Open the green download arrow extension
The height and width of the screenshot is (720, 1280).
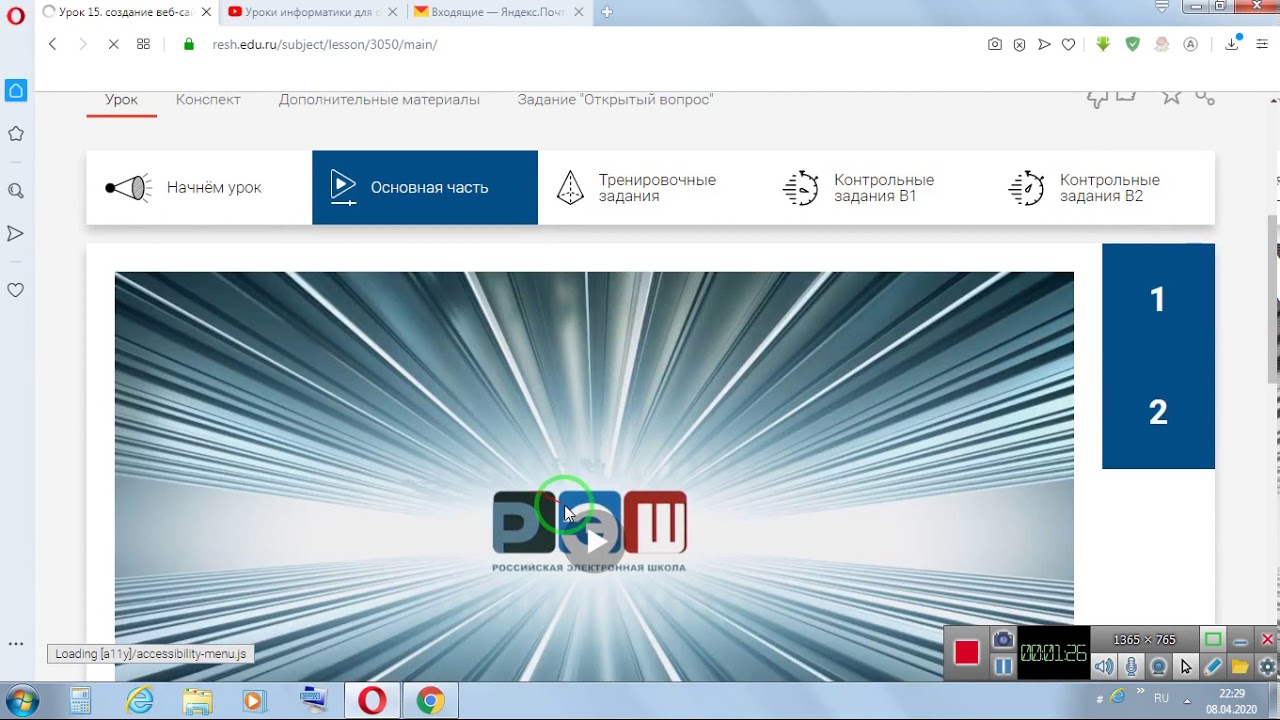tap(1103, 44)
